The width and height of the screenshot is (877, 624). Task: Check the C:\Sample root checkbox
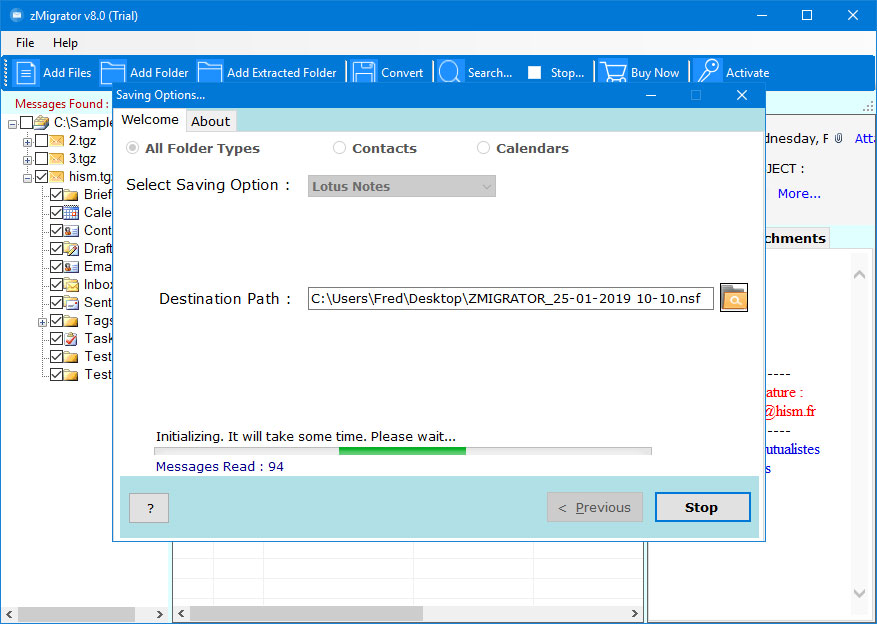[x=26, y=122]
